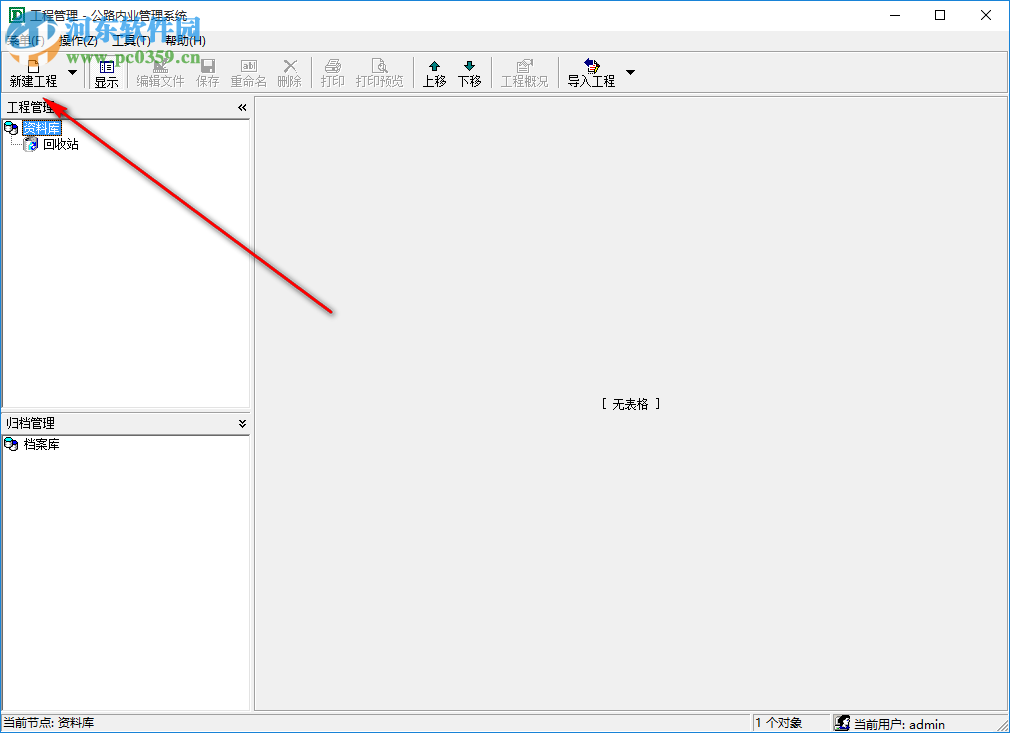The image size is (1010, 733).
Task: Click the 1 个对象 status text
Action: (x=778, y=723)
